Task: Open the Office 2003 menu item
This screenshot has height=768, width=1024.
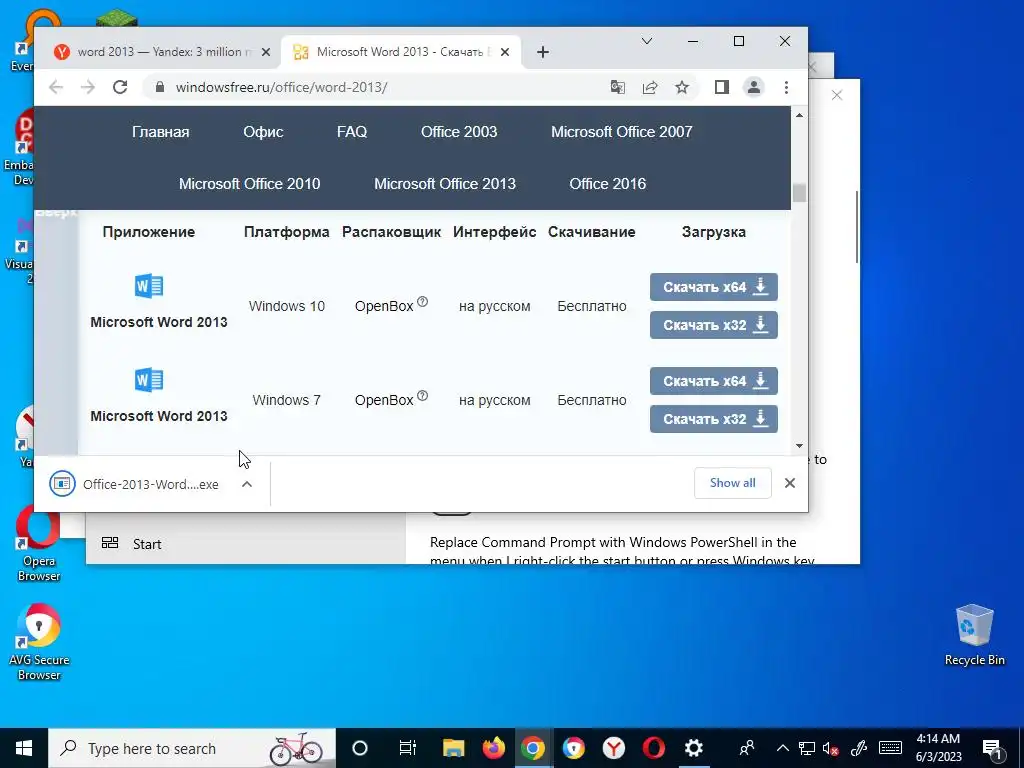Action: [x=459, y=131]
